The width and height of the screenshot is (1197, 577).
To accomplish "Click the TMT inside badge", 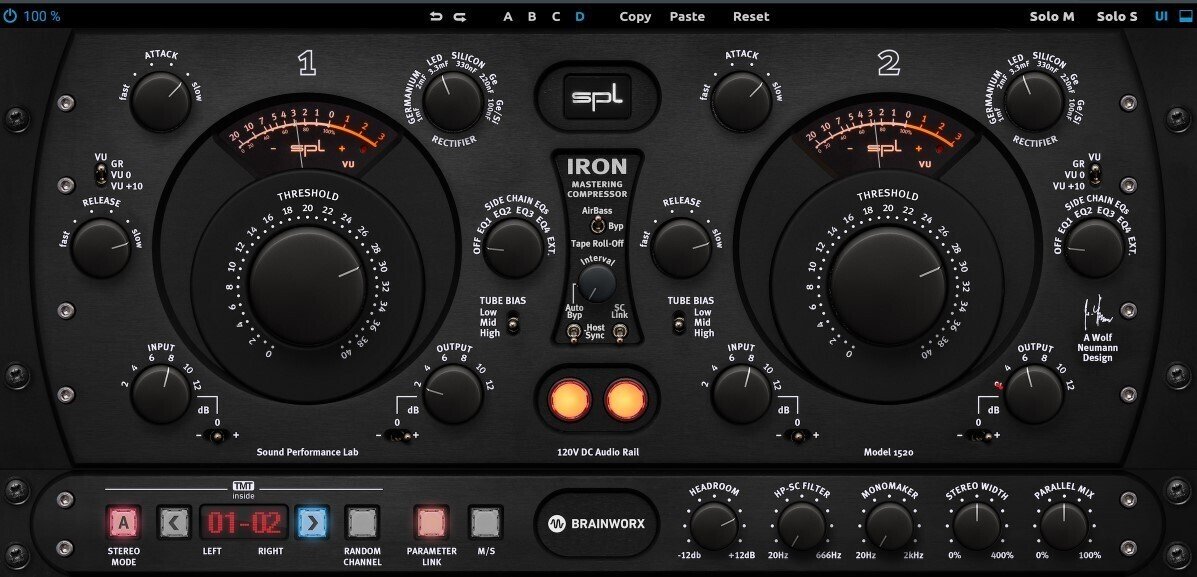I will tap(244, 490).
